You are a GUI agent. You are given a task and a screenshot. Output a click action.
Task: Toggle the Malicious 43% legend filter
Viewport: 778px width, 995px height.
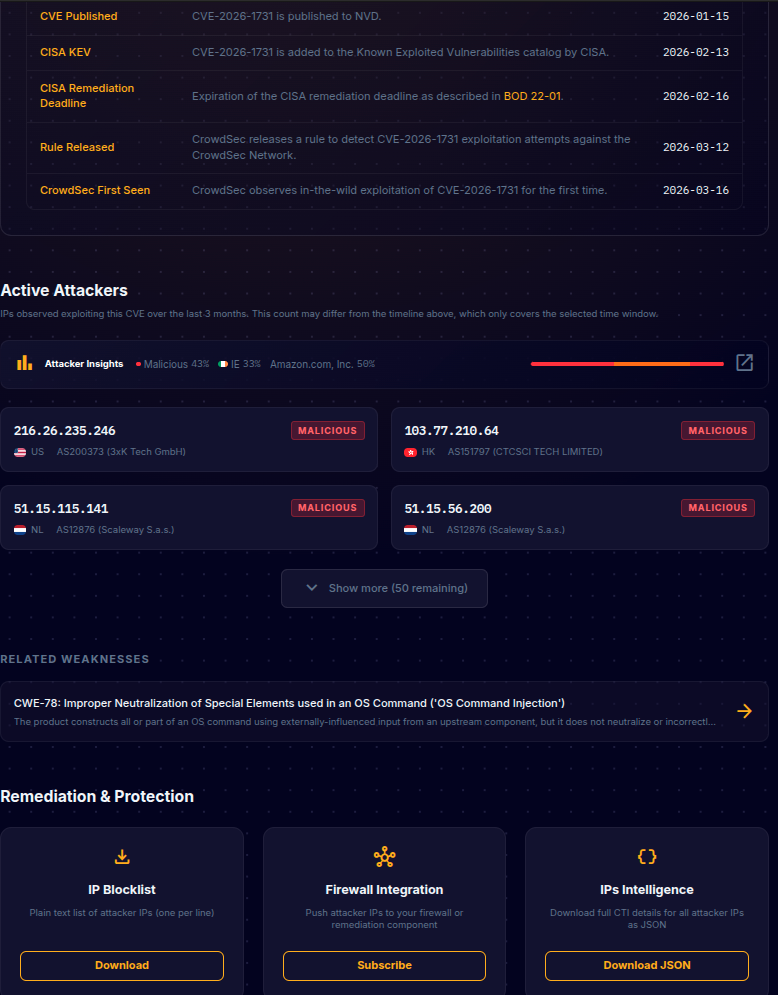click(171, 363)
